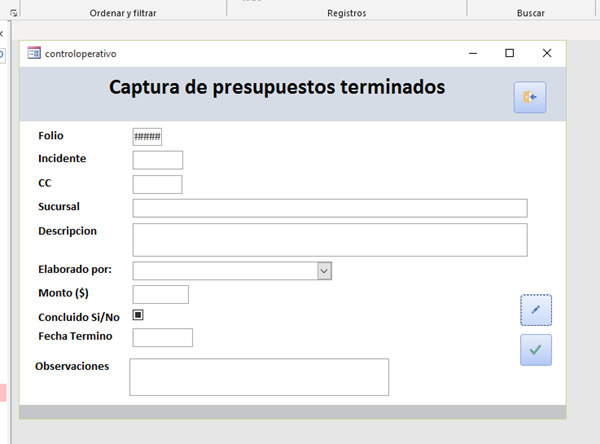
Task: Click inside the Observaciones text box
Action: (x=258, y=377)
